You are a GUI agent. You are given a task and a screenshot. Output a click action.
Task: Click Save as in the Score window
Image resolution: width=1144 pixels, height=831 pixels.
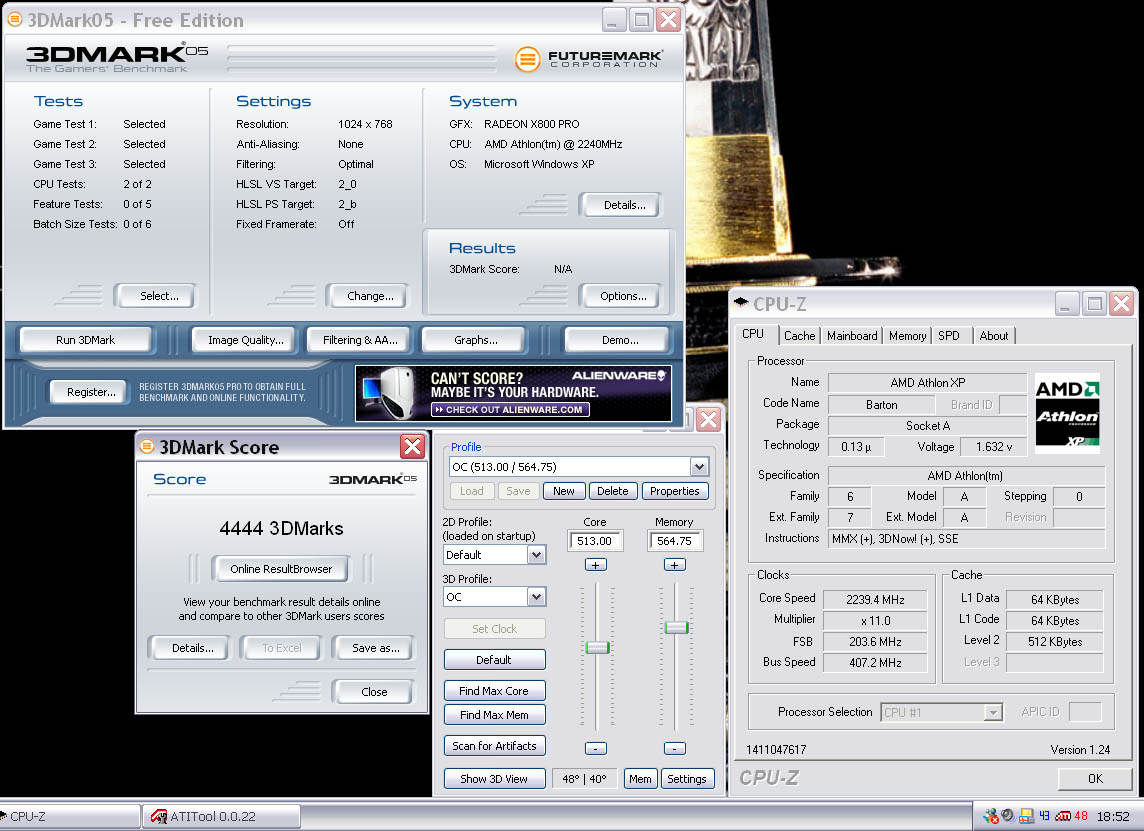[x=375, y=648]
